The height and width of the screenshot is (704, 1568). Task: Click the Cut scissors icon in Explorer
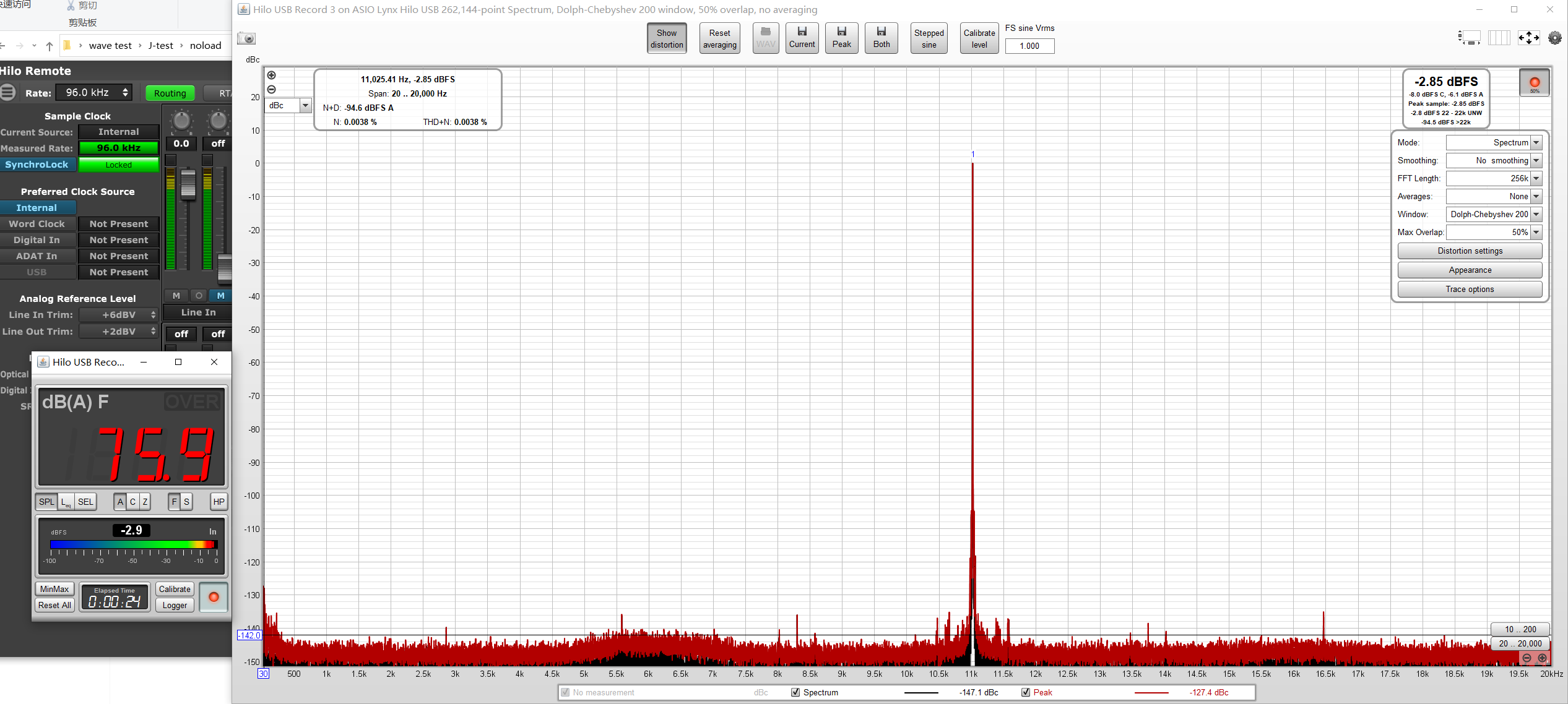(70, 6)
